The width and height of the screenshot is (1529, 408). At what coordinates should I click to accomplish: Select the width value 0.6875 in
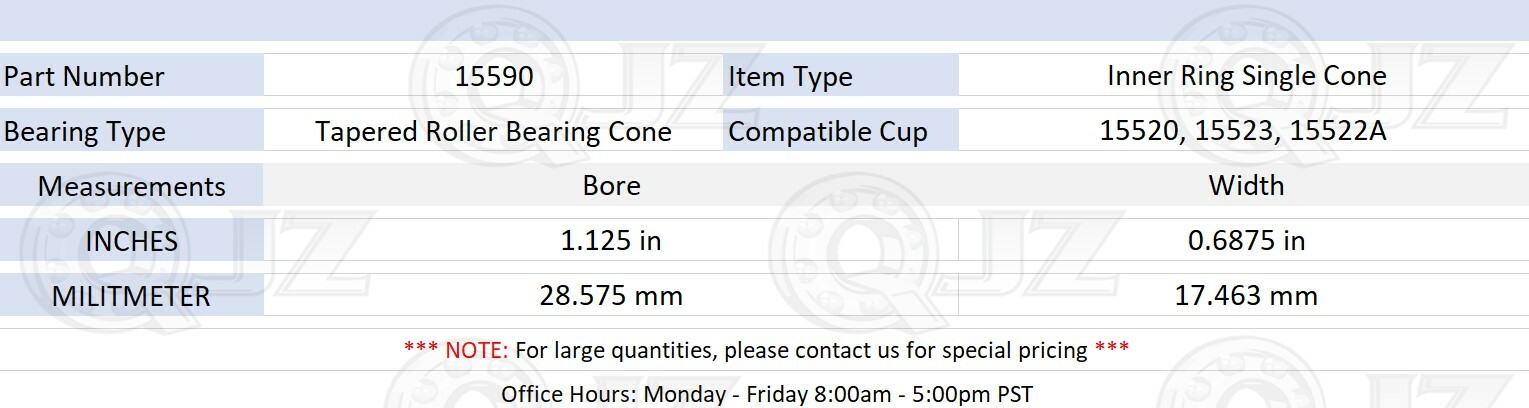pyautogui.click(x=1245, y=241)
